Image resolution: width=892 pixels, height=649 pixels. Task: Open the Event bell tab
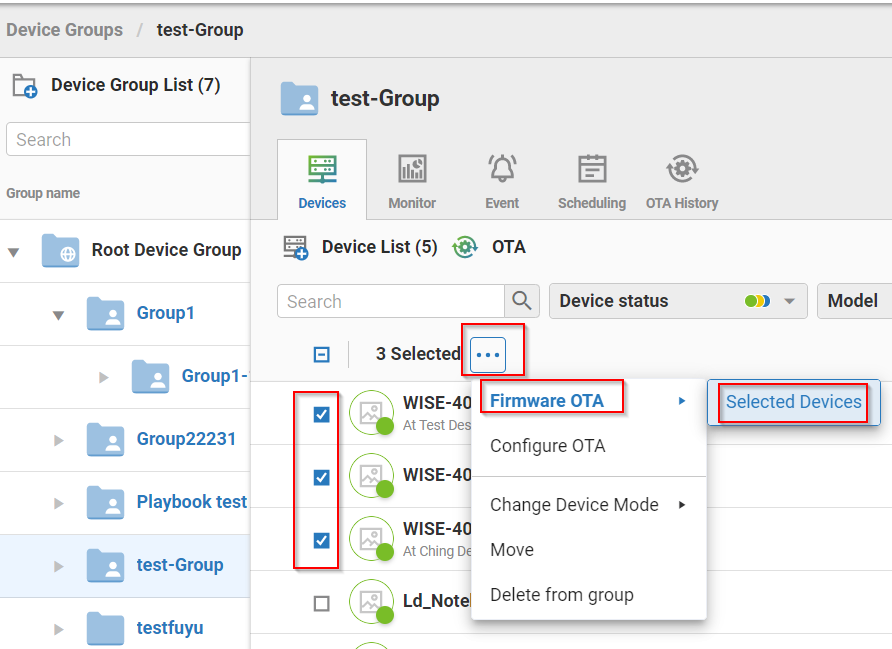502,180
